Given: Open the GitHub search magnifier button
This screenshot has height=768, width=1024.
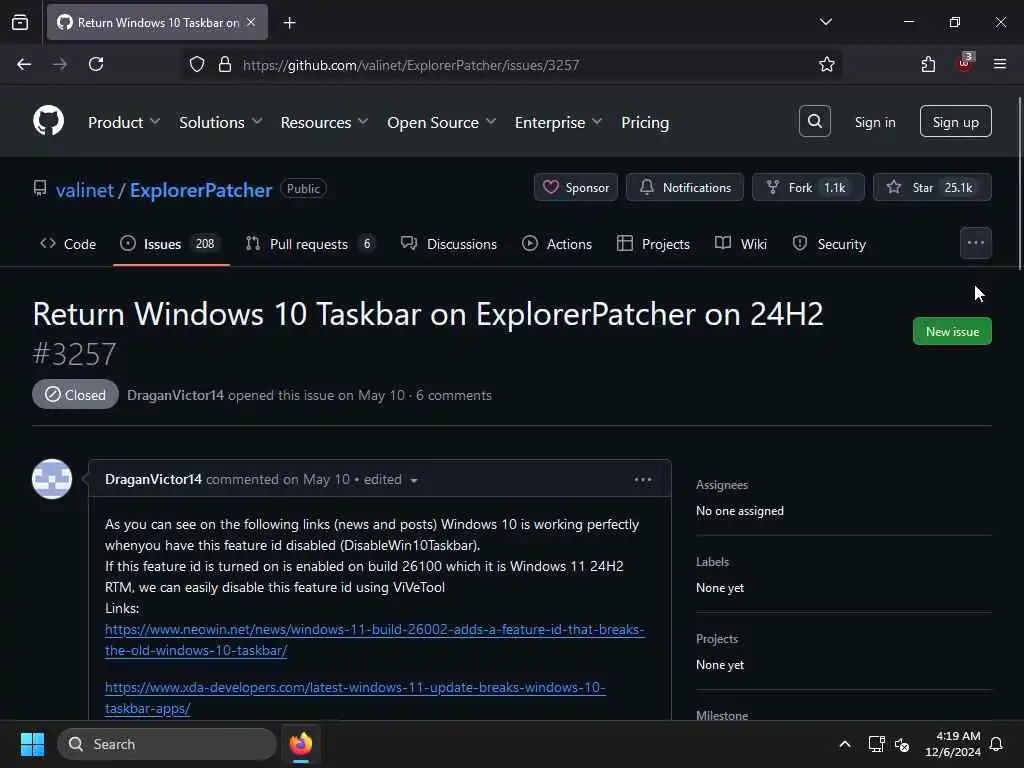Looking at the screenshot, I should click(814, 121).
